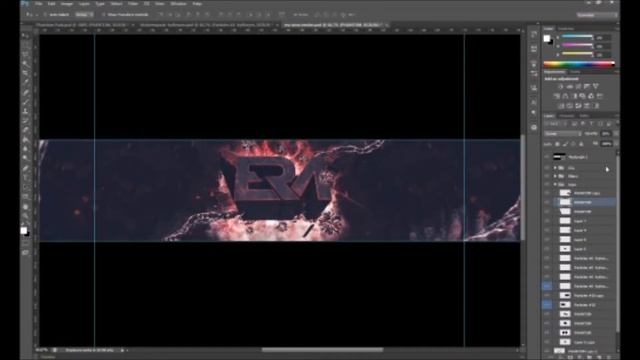Filter layers panel by type layers
The width and height of the screenshot is (640, 360).
(x=591, y=124)
